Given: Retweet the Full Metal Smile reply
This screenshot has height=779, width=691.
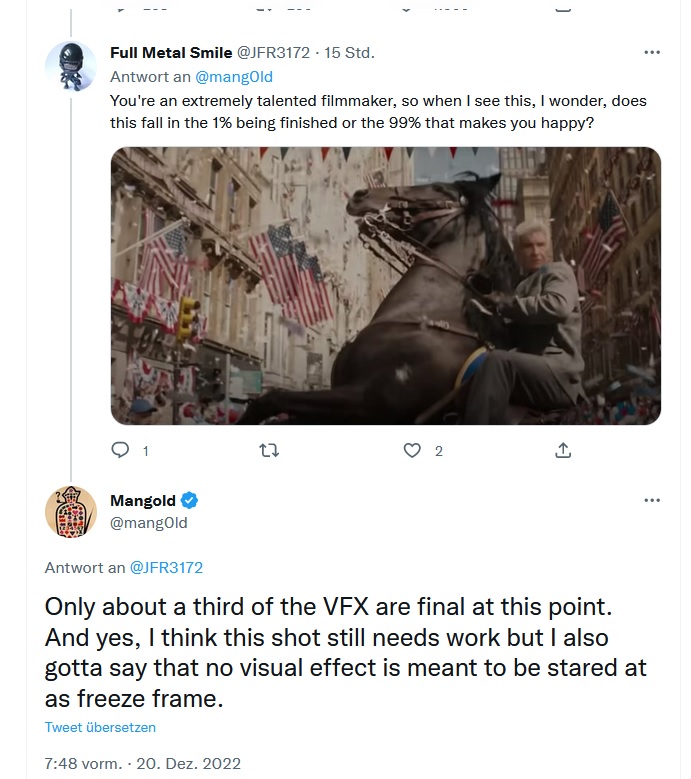Looking at the screenshot, I should tap(267, 451).
